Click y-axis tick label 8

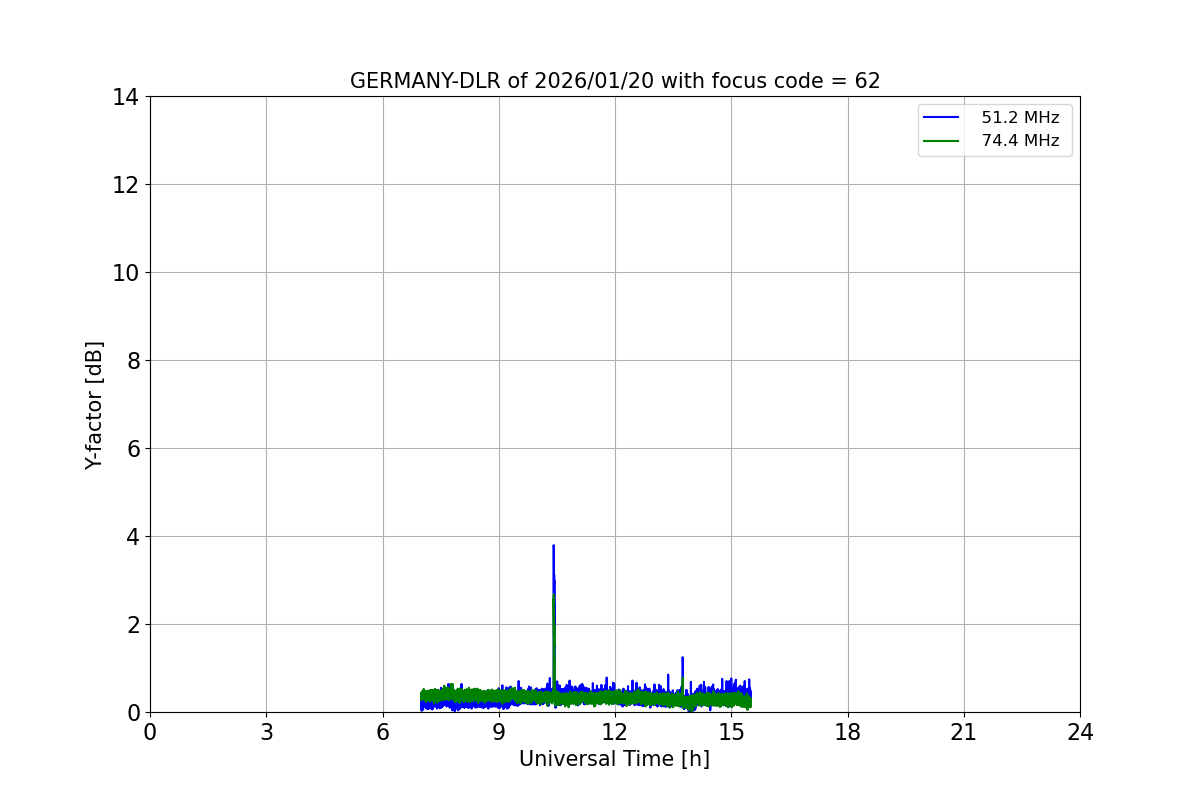click(x=133, y=361)
